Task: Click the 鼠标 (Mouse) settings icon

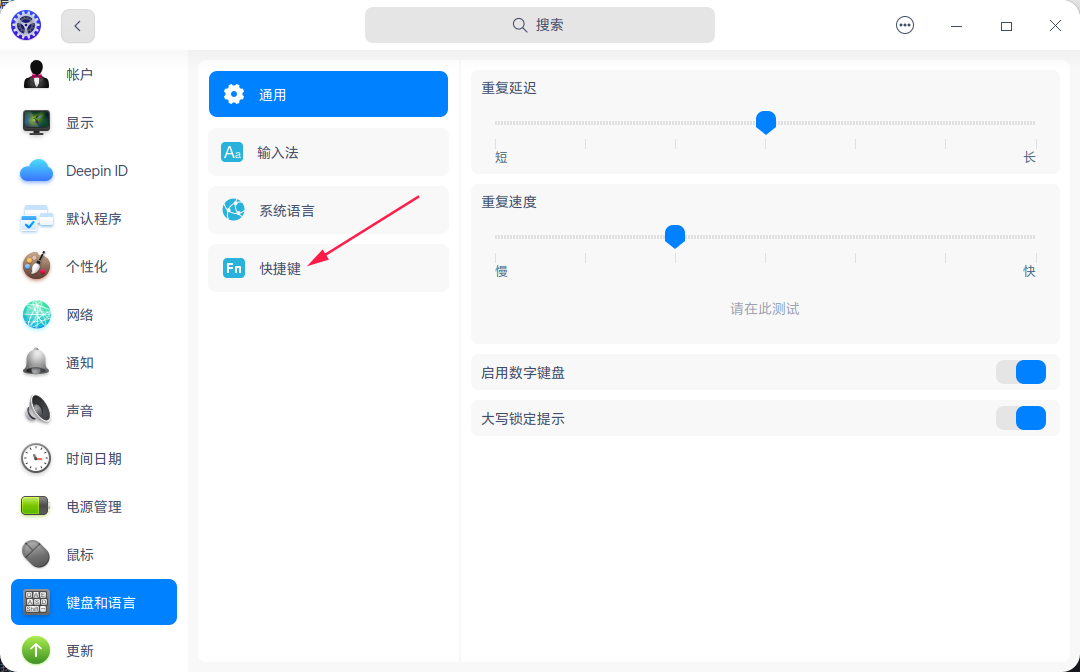Action: [x=37, y=554]
